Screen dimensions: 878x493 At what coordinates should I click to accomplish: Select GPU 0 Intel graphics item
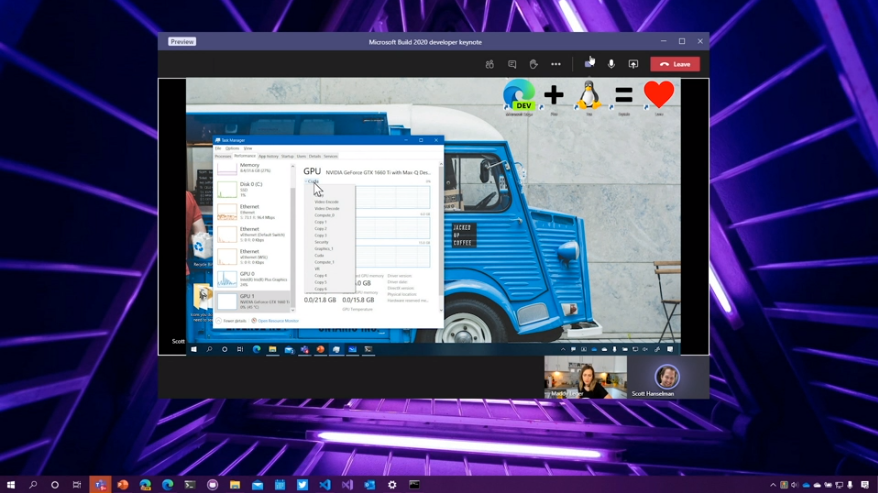pos(253,279)
